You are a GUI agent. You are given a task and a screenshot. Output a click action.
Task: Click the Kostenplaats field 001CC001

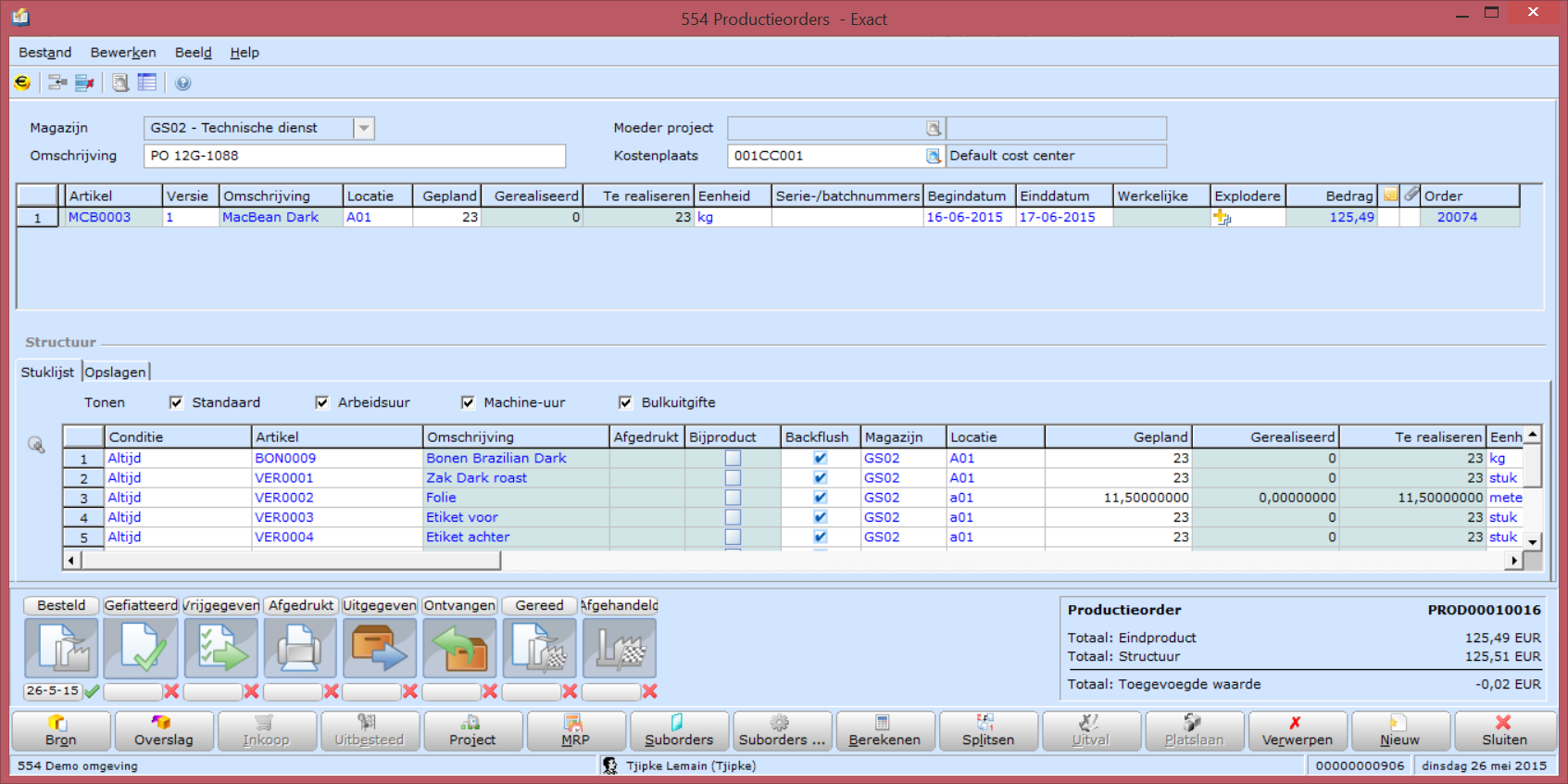(x=826, y=156)
